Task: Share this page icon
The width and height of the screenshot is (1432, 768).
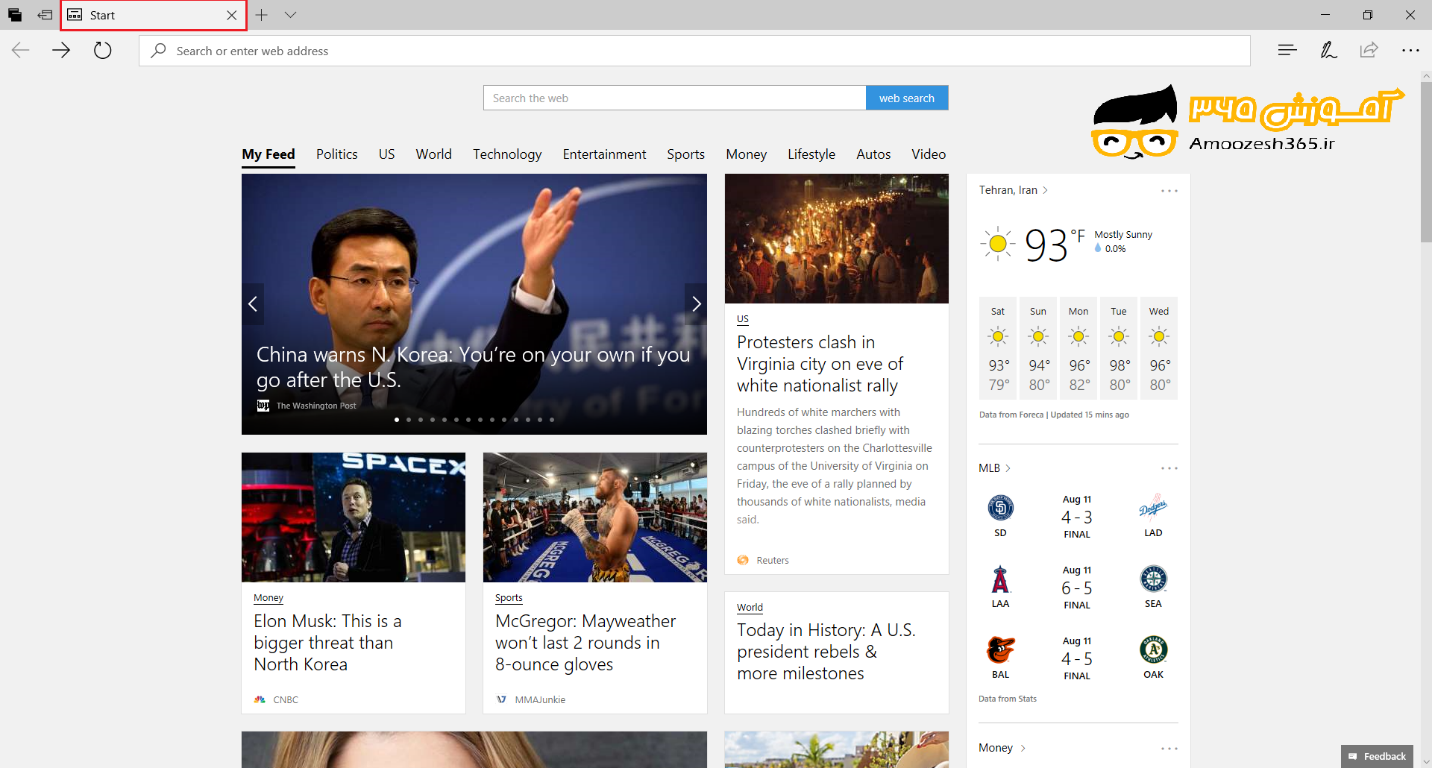Action: pyautogui.click(x=1369, y=50)
